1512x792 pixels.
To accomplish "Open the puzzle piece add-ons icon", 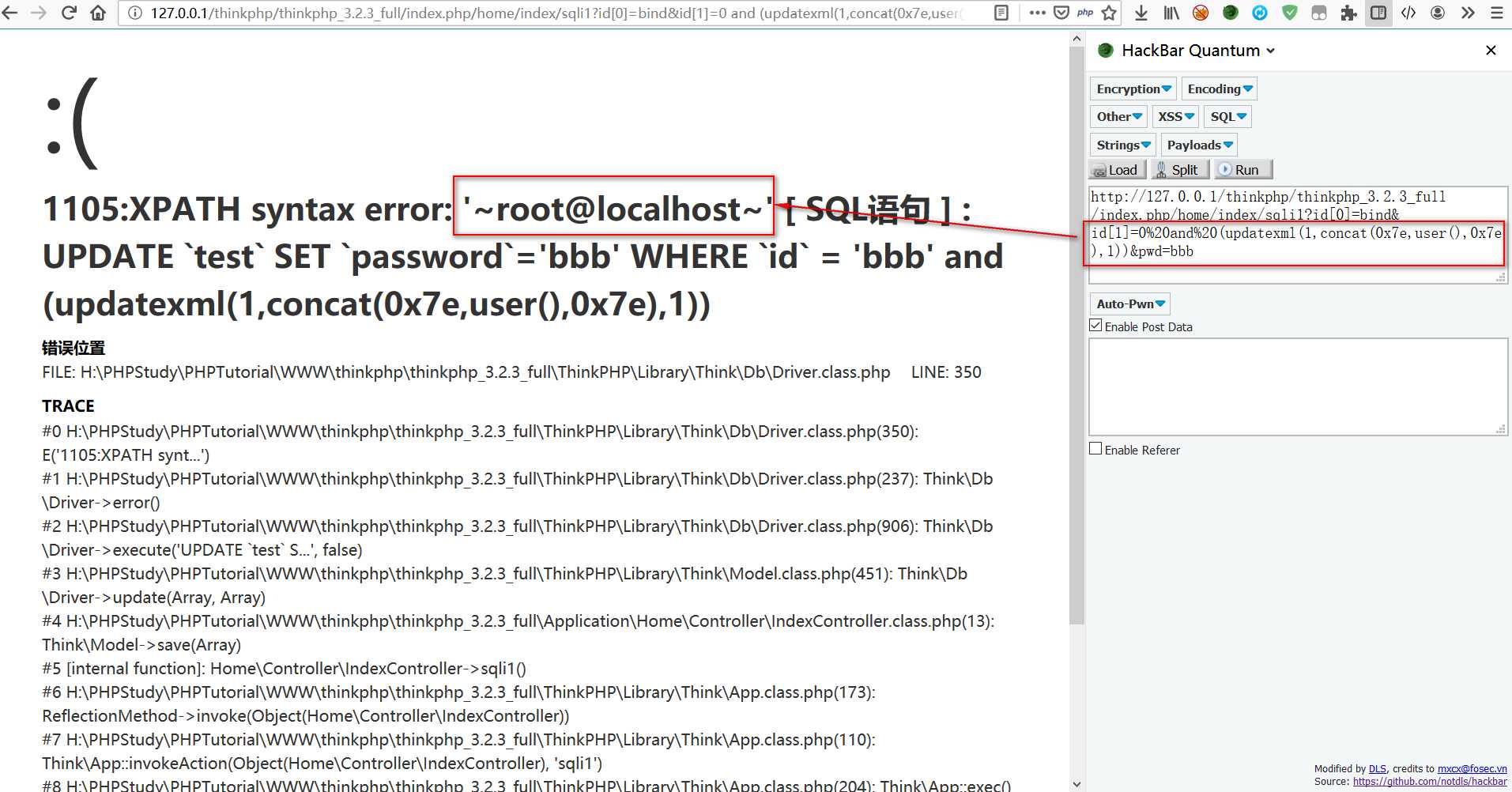I will [x=1349, y=13].
